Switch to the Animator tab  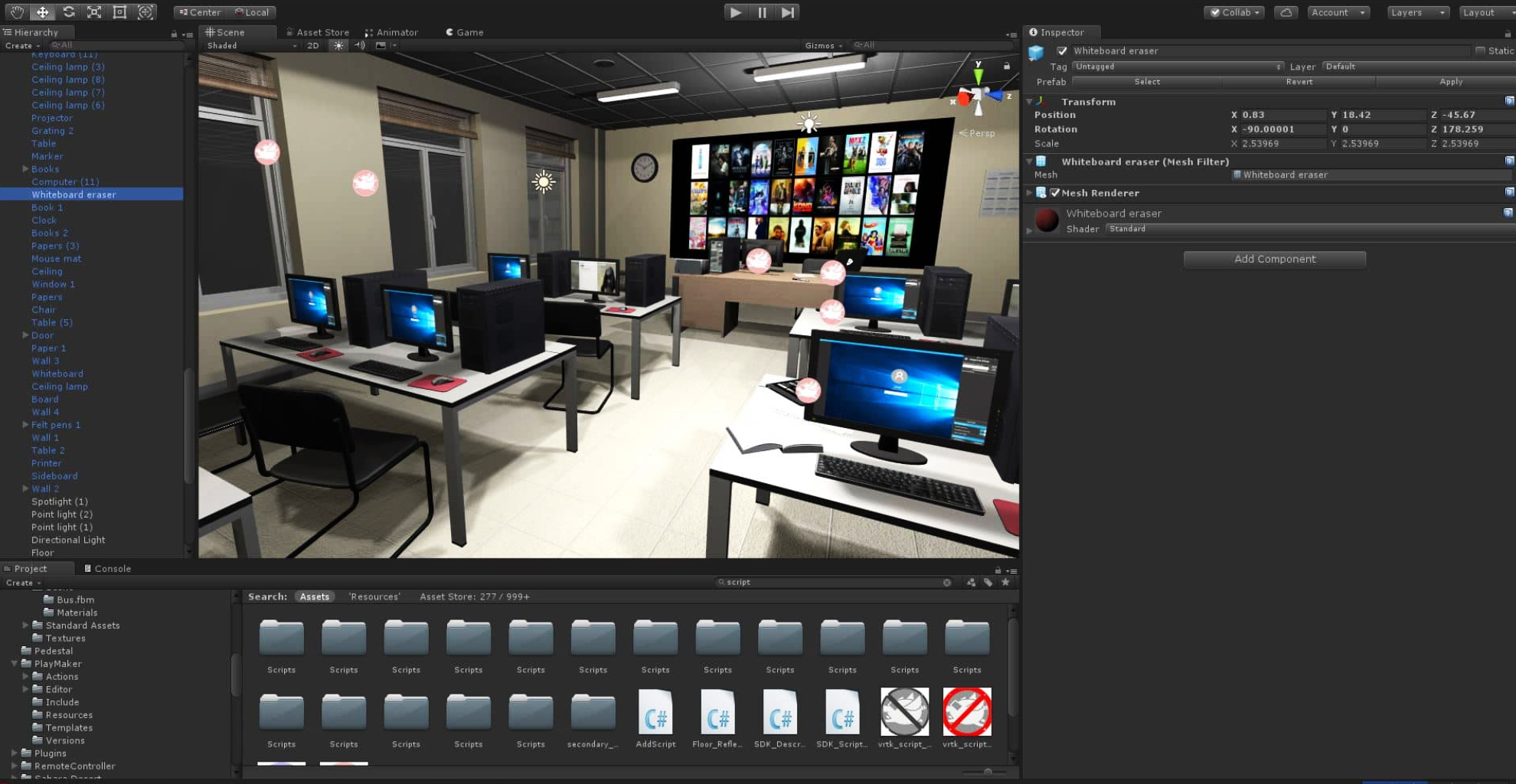(x=391, y=32)
